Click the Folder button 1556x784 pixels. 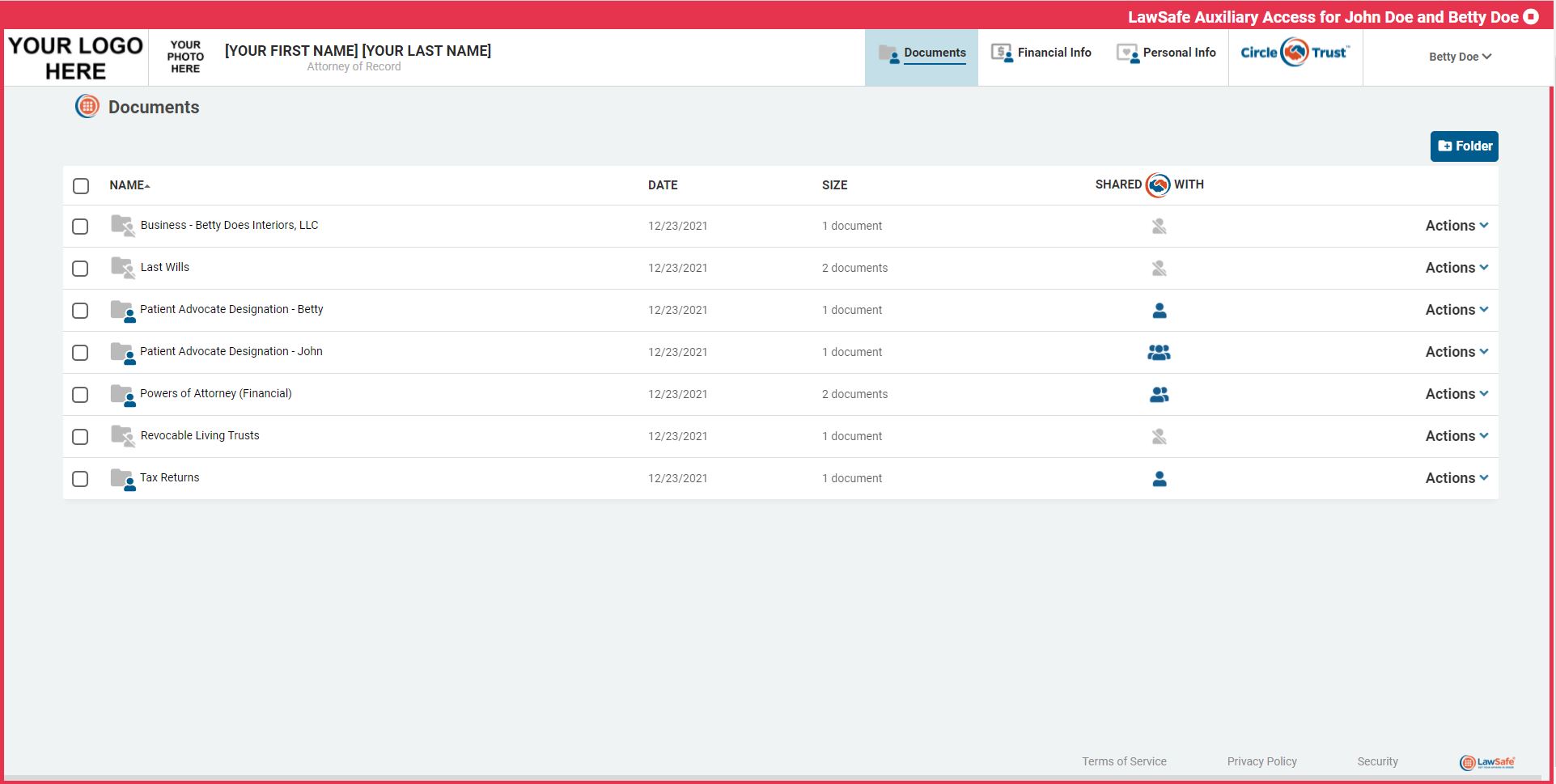pos(1463,146)
